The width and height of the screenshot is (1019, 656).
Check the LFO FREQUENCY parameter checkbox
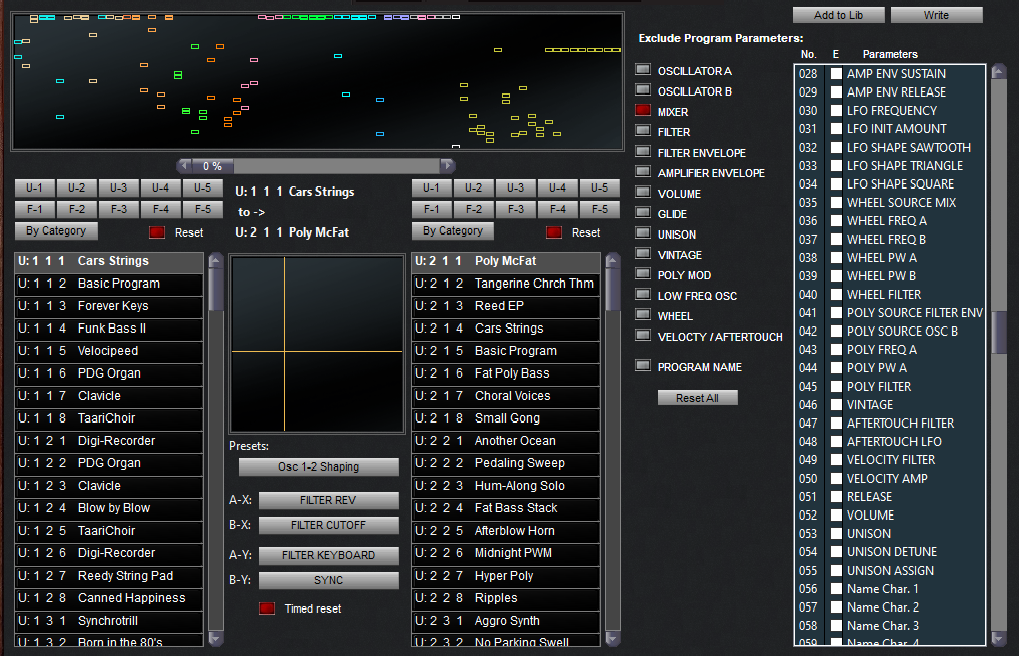pos(836,111)
